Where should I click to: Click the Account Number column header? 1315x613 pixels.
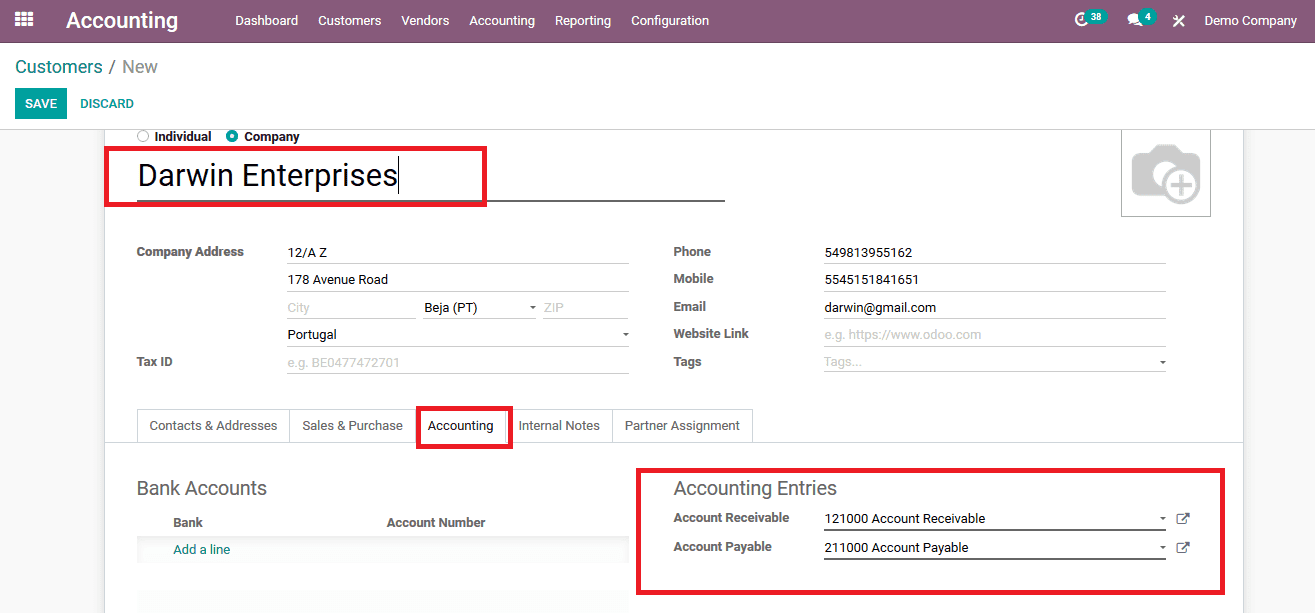(x=436, y=523)
